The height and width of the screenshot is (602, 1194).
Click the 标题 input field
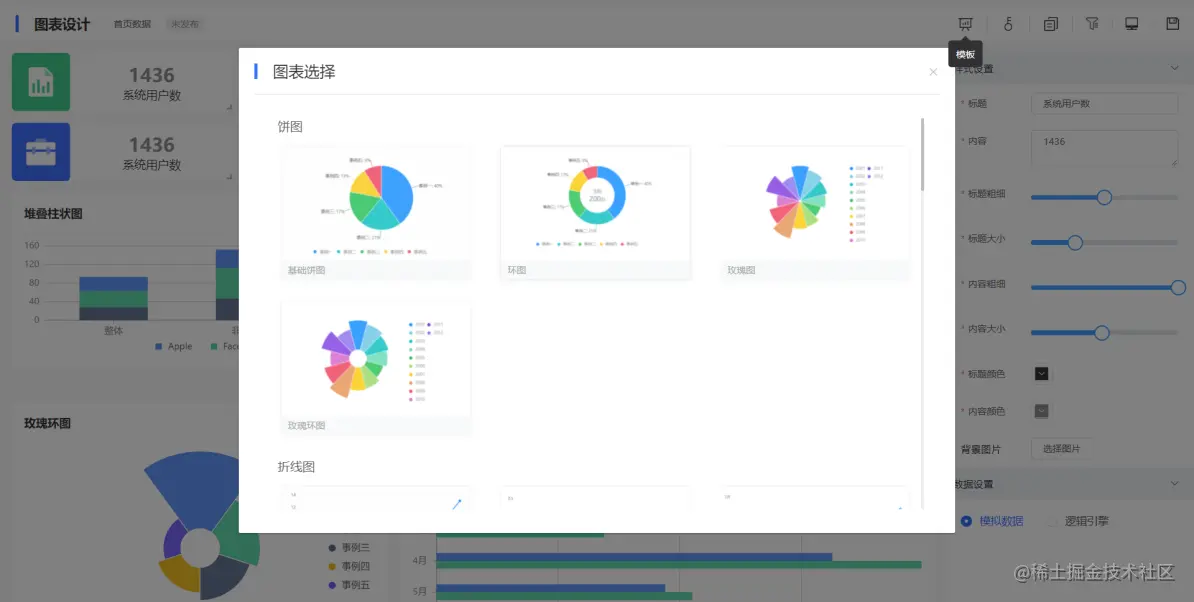[x=1104, y=104]
